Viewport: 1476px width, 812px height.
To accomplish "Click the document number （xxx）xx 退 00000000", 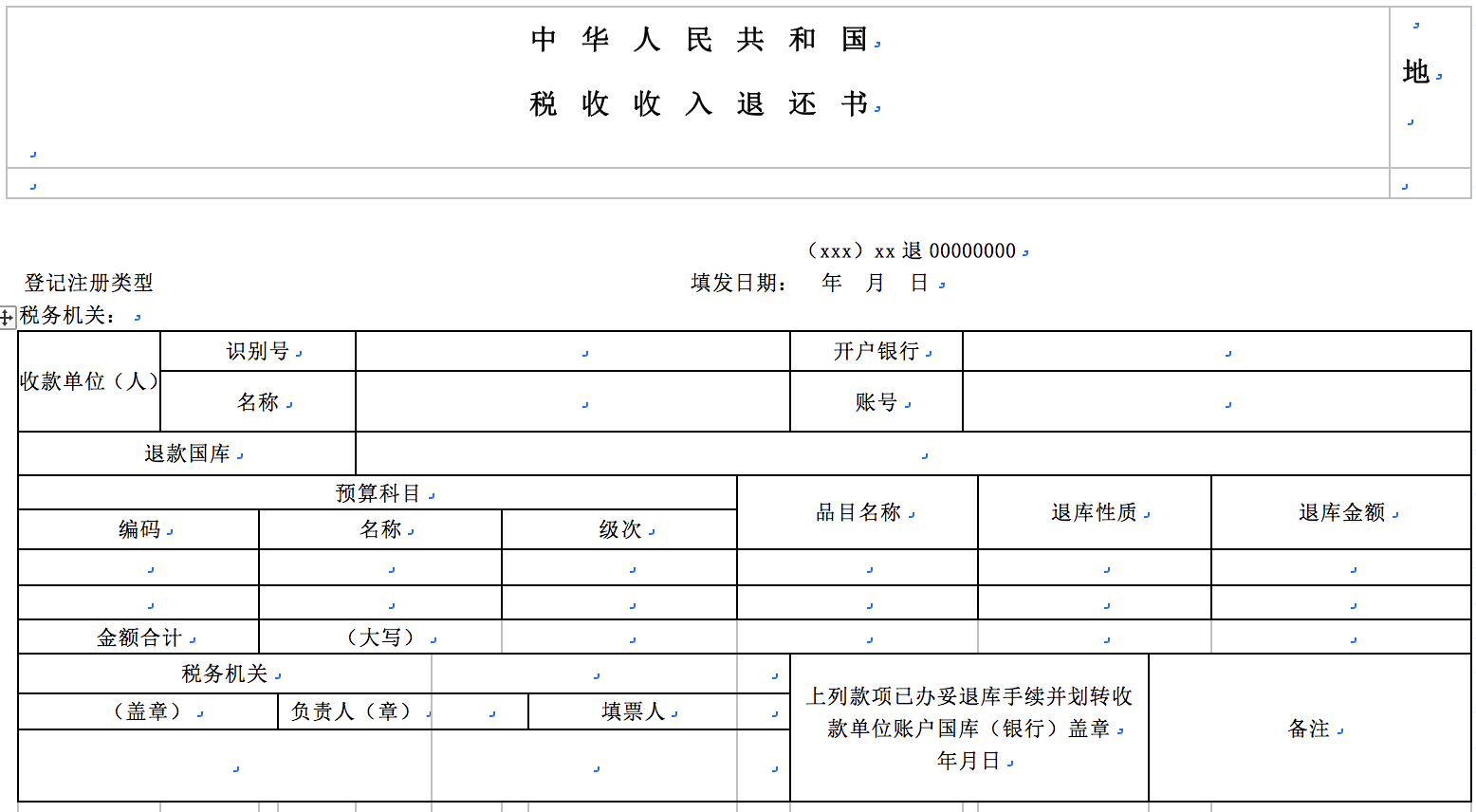I will (x=912, y=250).
